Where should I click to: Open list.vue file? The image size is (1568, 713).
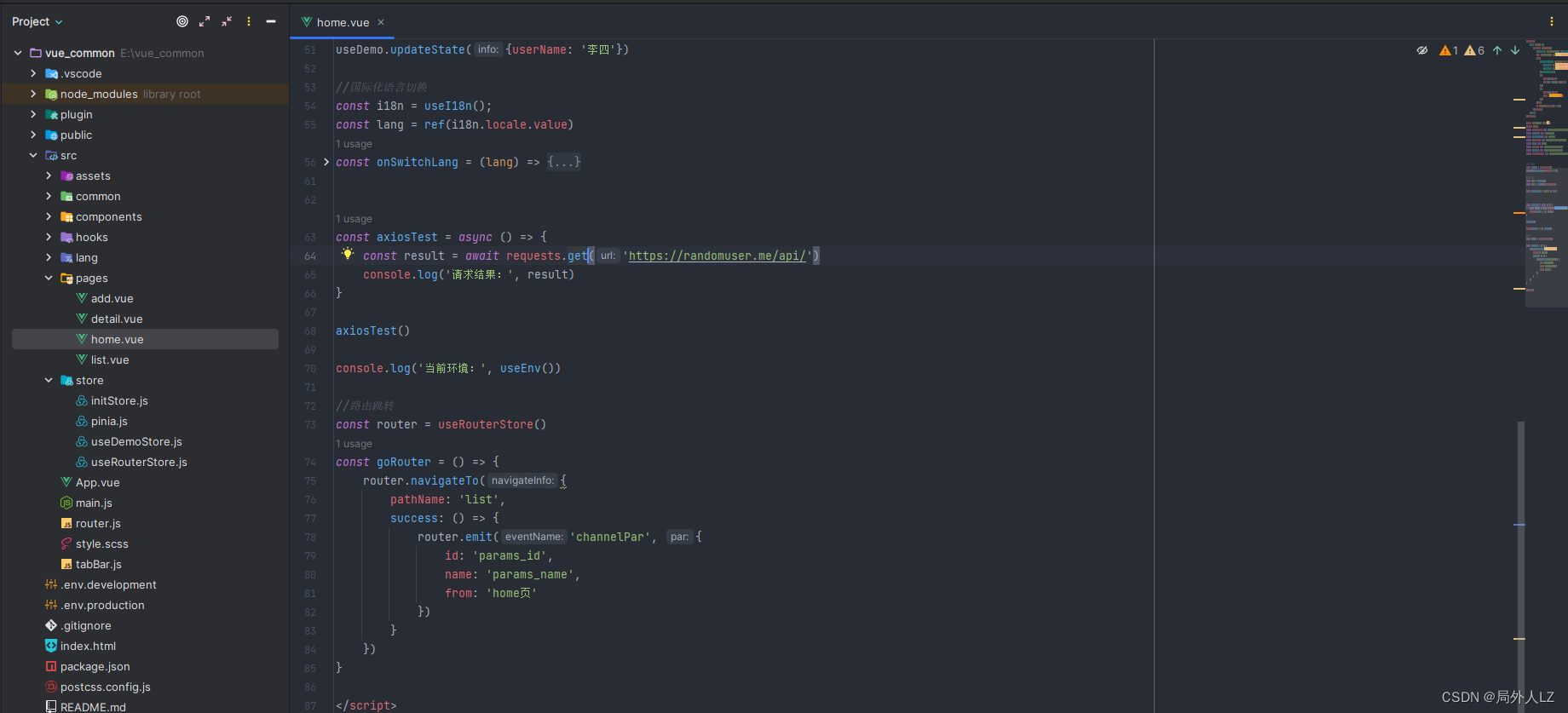pos(110,359)
